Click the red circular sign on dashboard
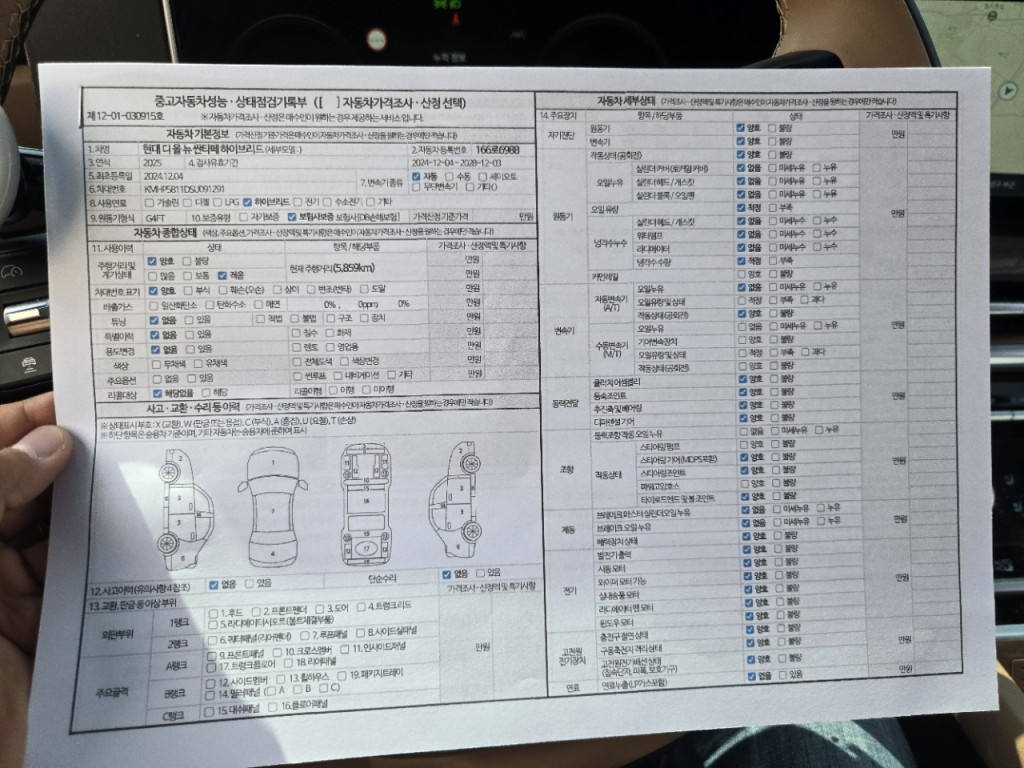 (x=377, y=41)
